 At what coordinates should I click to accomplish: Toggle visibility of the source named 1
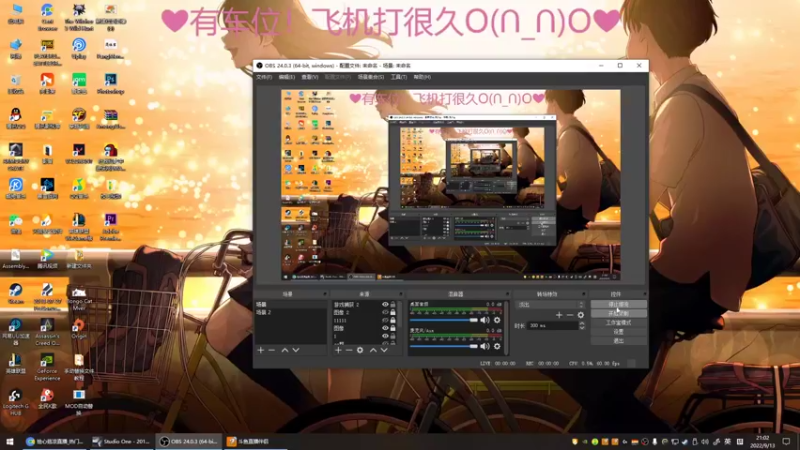(385, 336)
